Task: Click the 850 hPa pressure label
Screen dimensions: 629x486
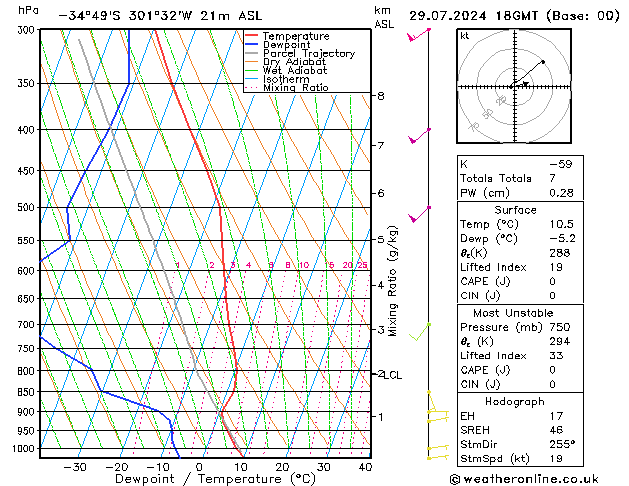Action: pyautogui.click(x=28, y=392)
